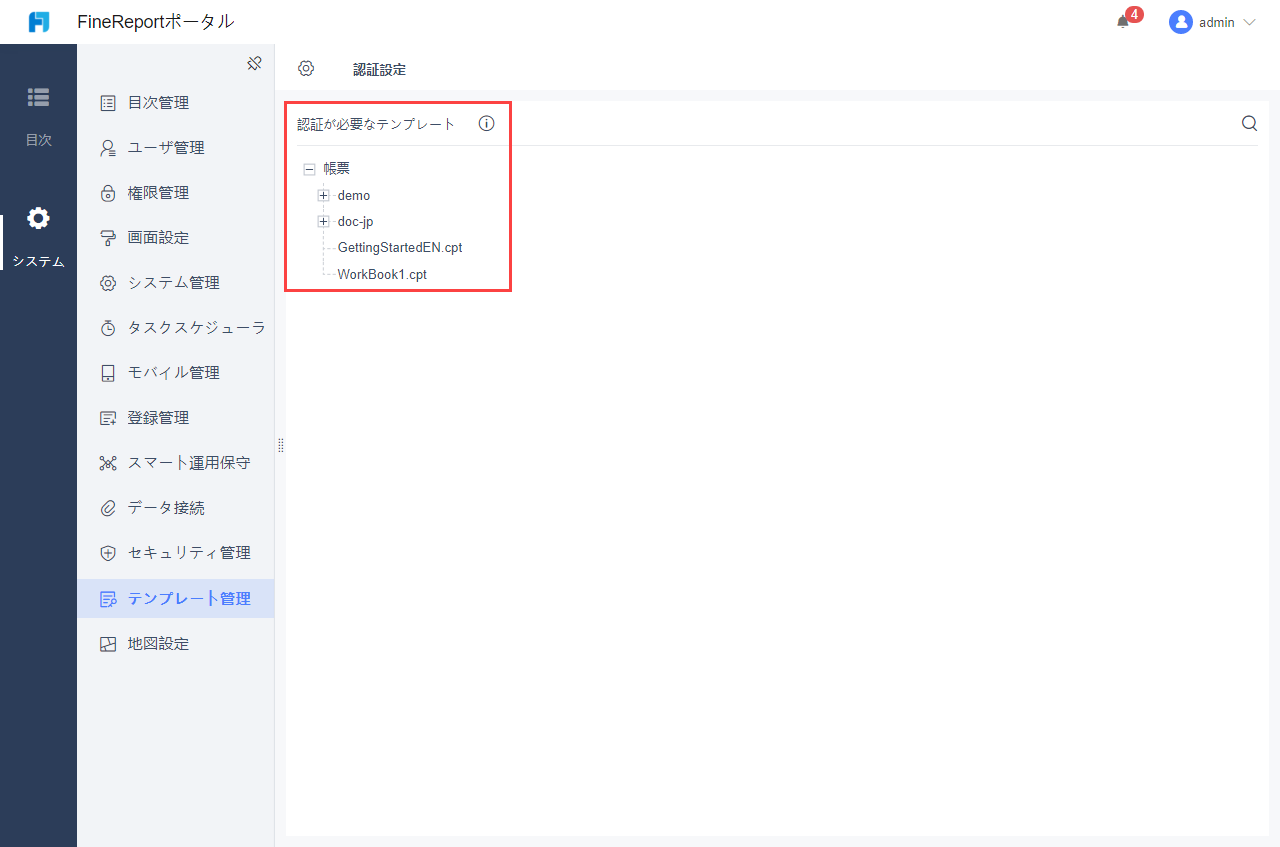
Task: Click the データ接続 paperclip icon
Action: pyautogui.click(x=108, y=508)
